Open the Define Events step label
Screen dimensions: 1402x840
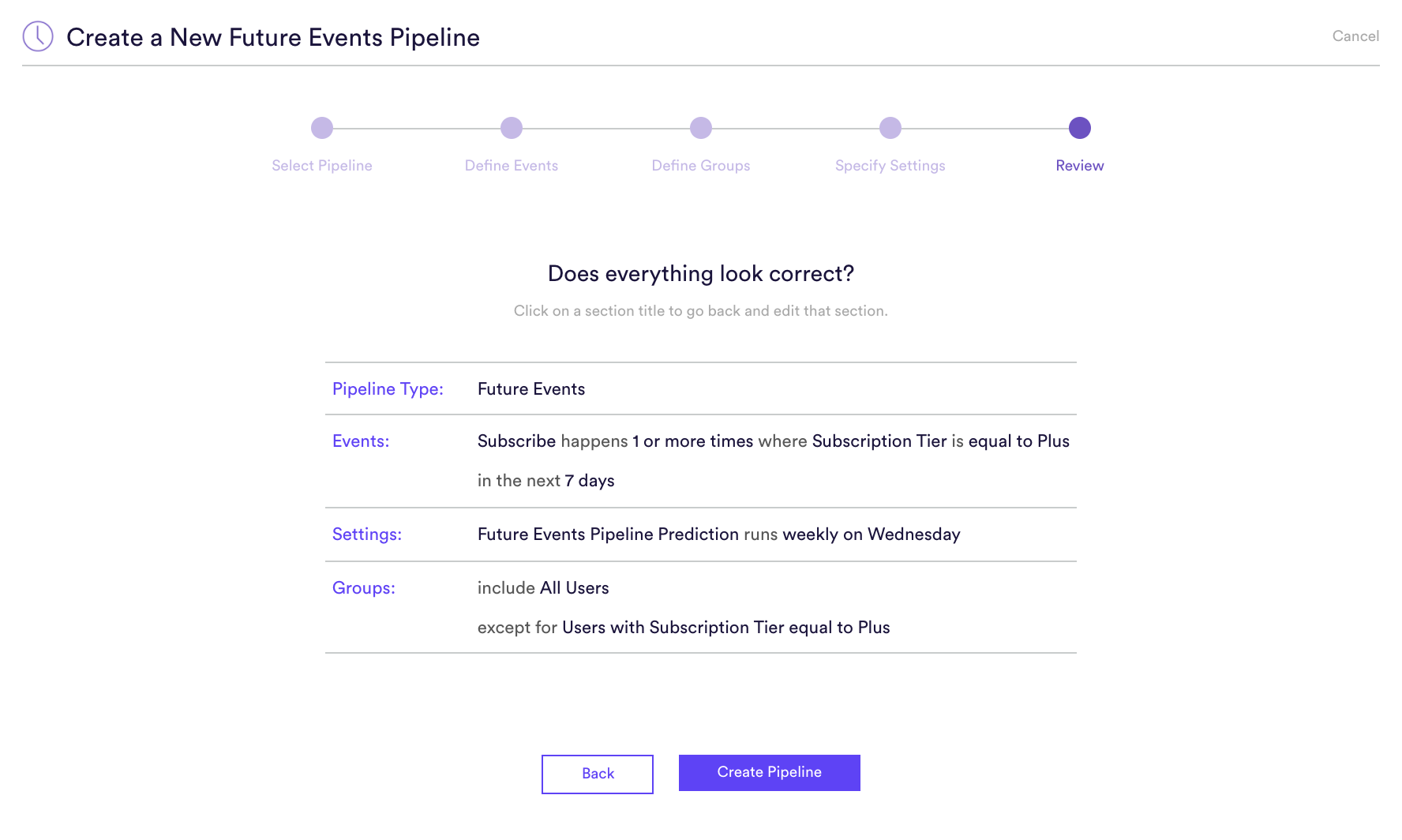pyautogui.click(x=512, y=166)
